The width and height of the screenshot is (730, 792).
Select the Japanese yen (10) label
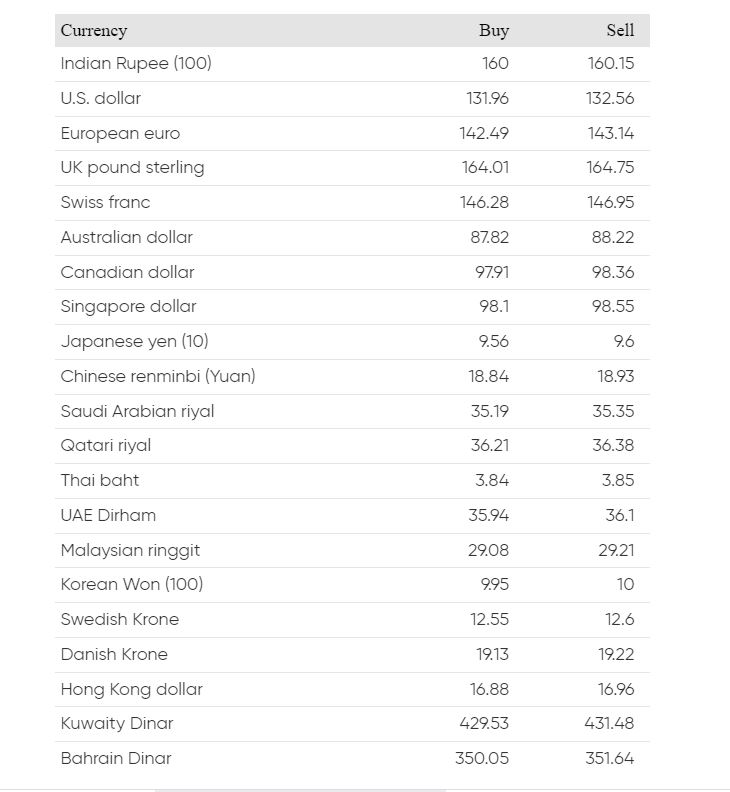click(134, 341)
